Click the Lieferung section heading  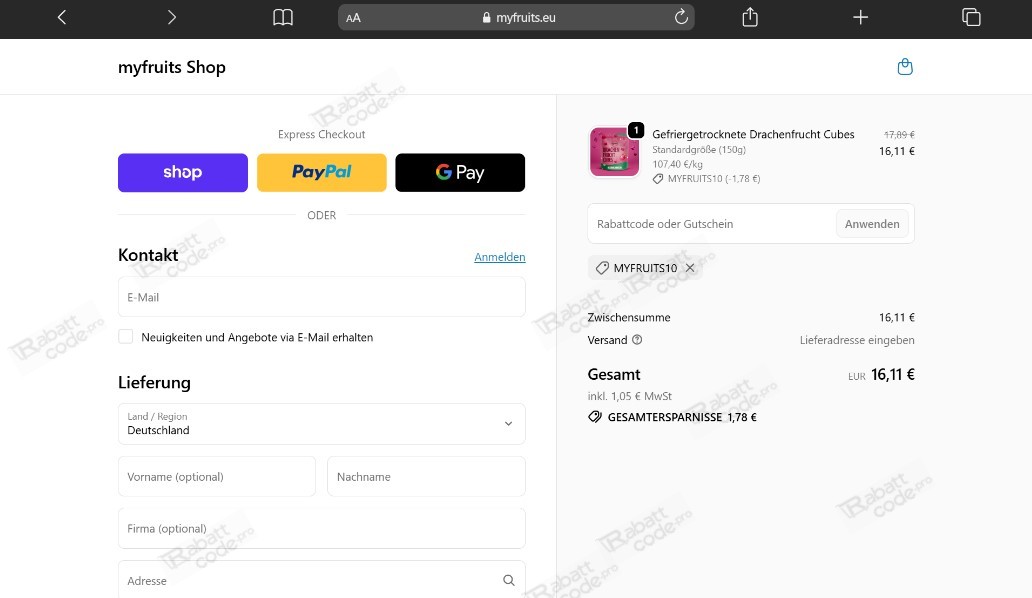point(155,383)
